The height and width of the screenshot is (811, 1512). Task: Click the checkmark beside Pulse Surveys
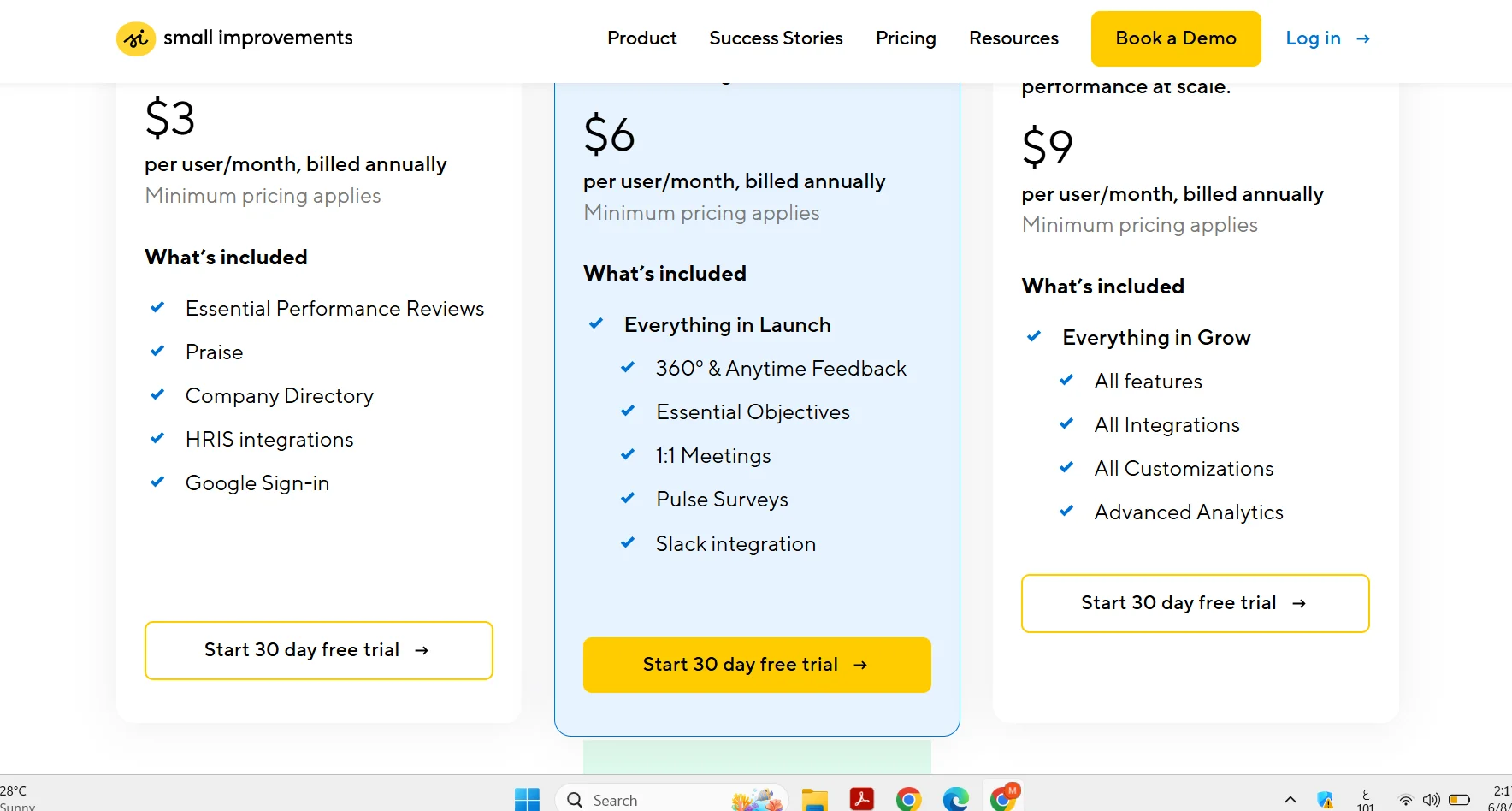(628, 498)
